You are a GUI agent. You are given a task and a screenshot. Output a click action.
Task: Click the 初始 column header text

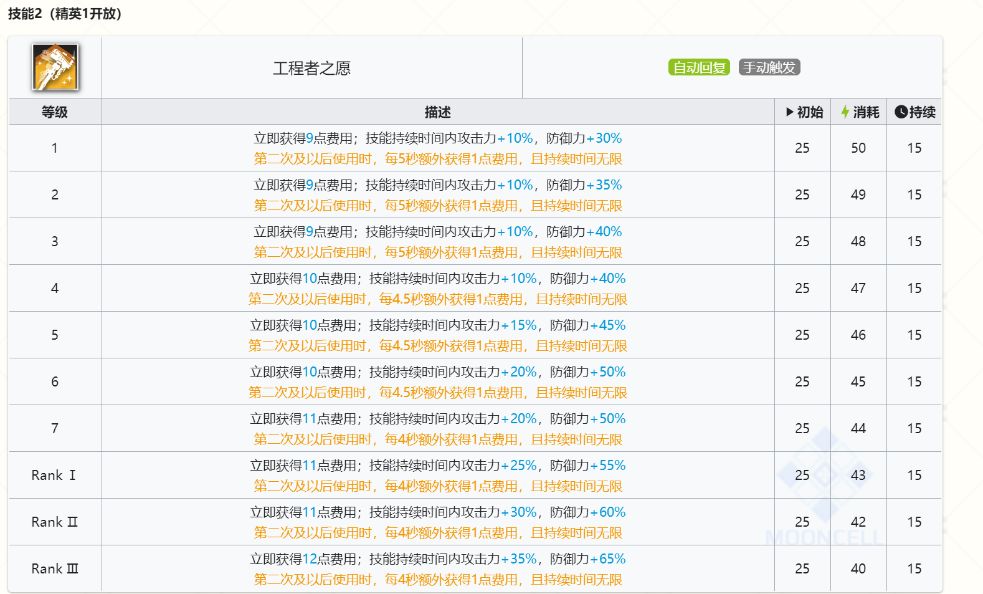(810, 112)
